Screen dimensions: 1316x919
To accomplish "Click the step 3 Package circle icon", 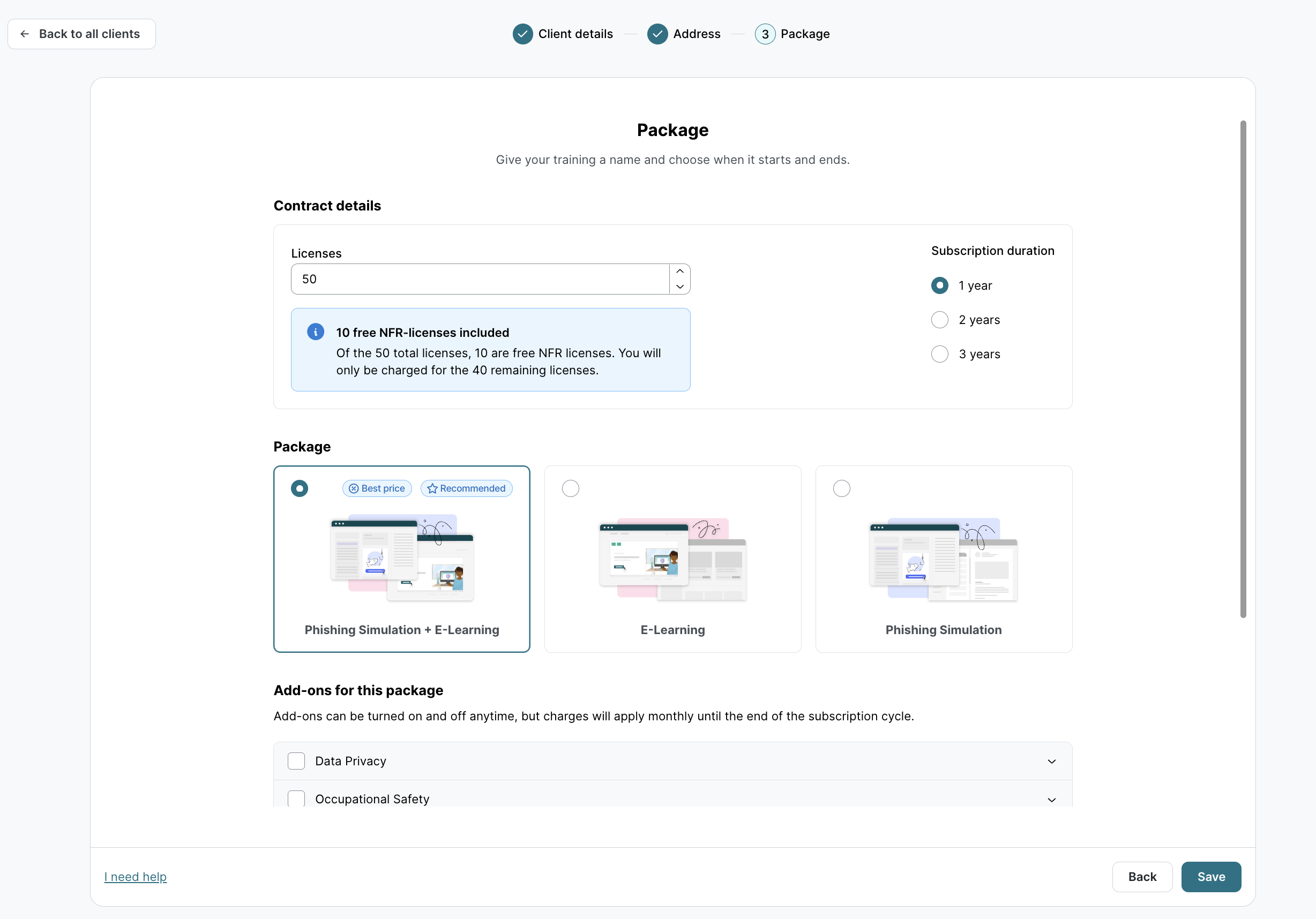I will click(x=765, y=34).
